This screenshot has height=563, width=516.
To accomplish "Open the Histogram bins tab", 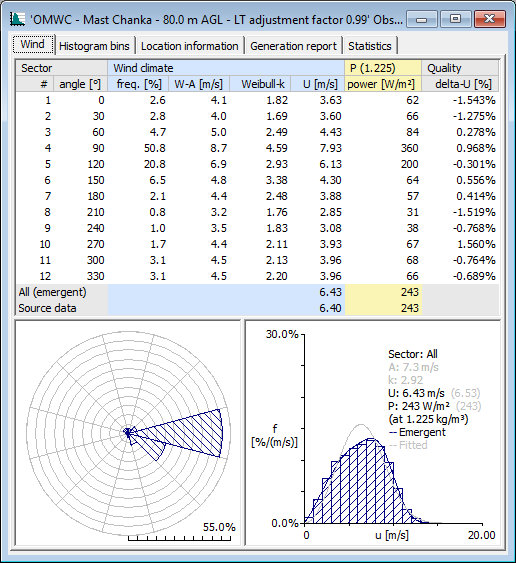I will point(94,46).
